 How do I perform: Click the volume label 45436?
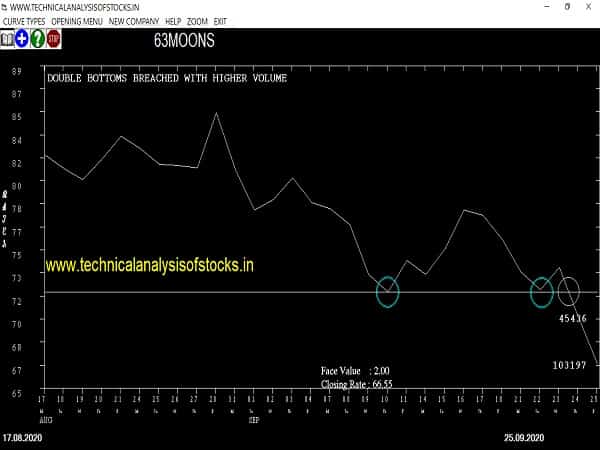click(572, 318)
